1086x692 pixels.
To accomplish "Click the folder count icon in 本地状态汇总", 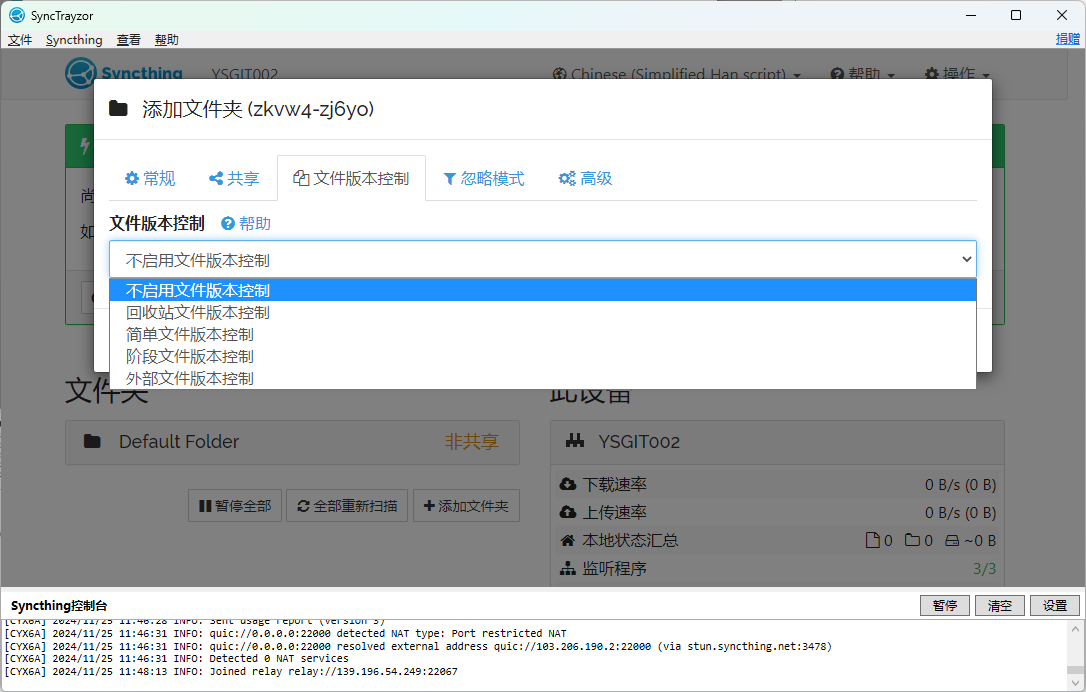I will [913, 540].
